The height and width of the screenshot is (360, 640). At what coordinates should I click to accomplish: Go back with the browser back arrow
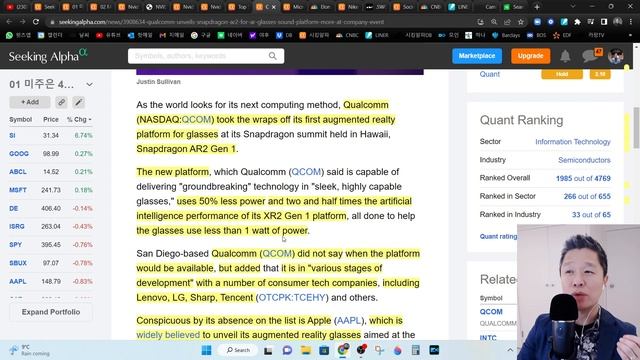coord(9,22)
